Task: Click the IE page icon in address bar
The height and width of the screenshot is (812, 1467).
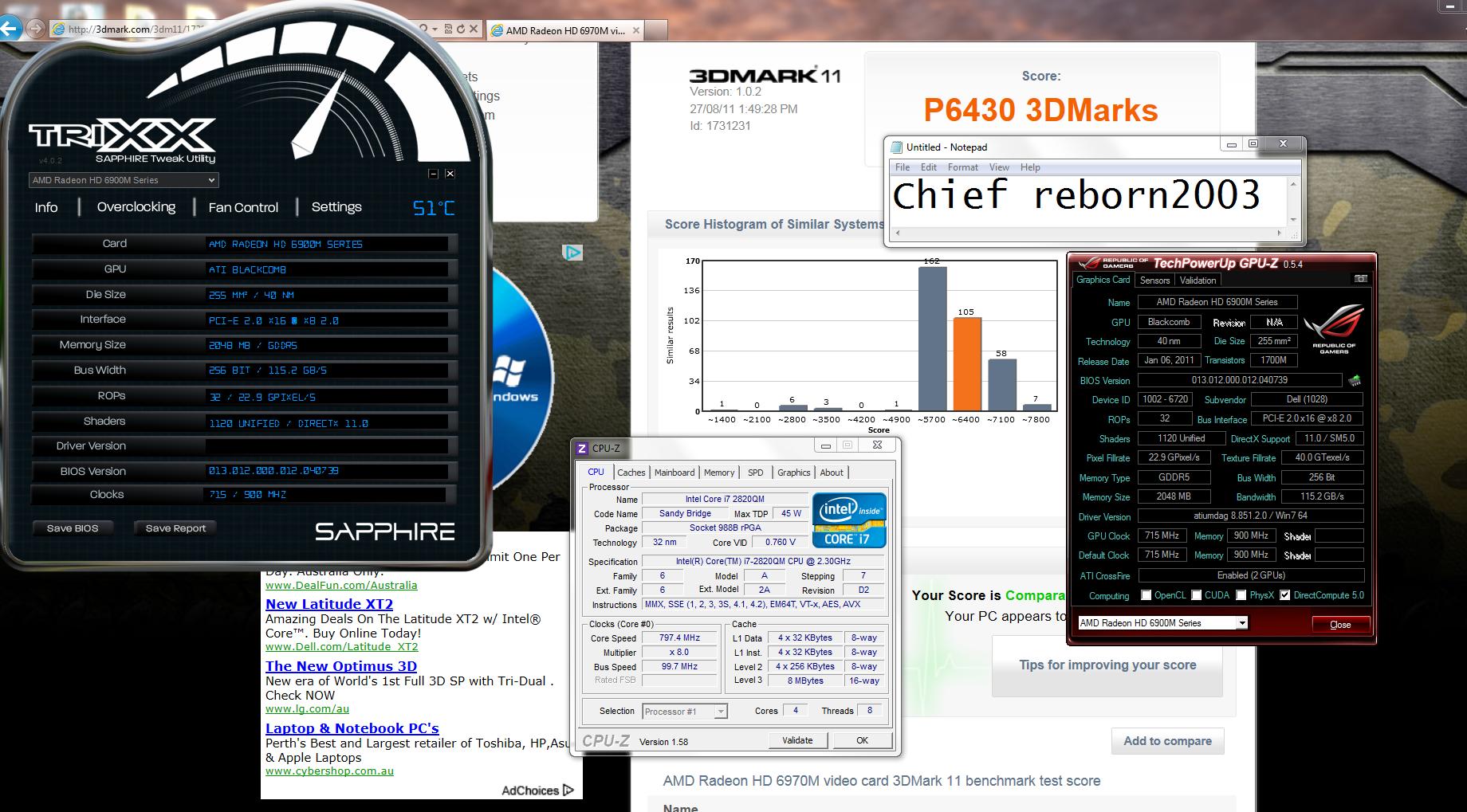Action: 57,29
